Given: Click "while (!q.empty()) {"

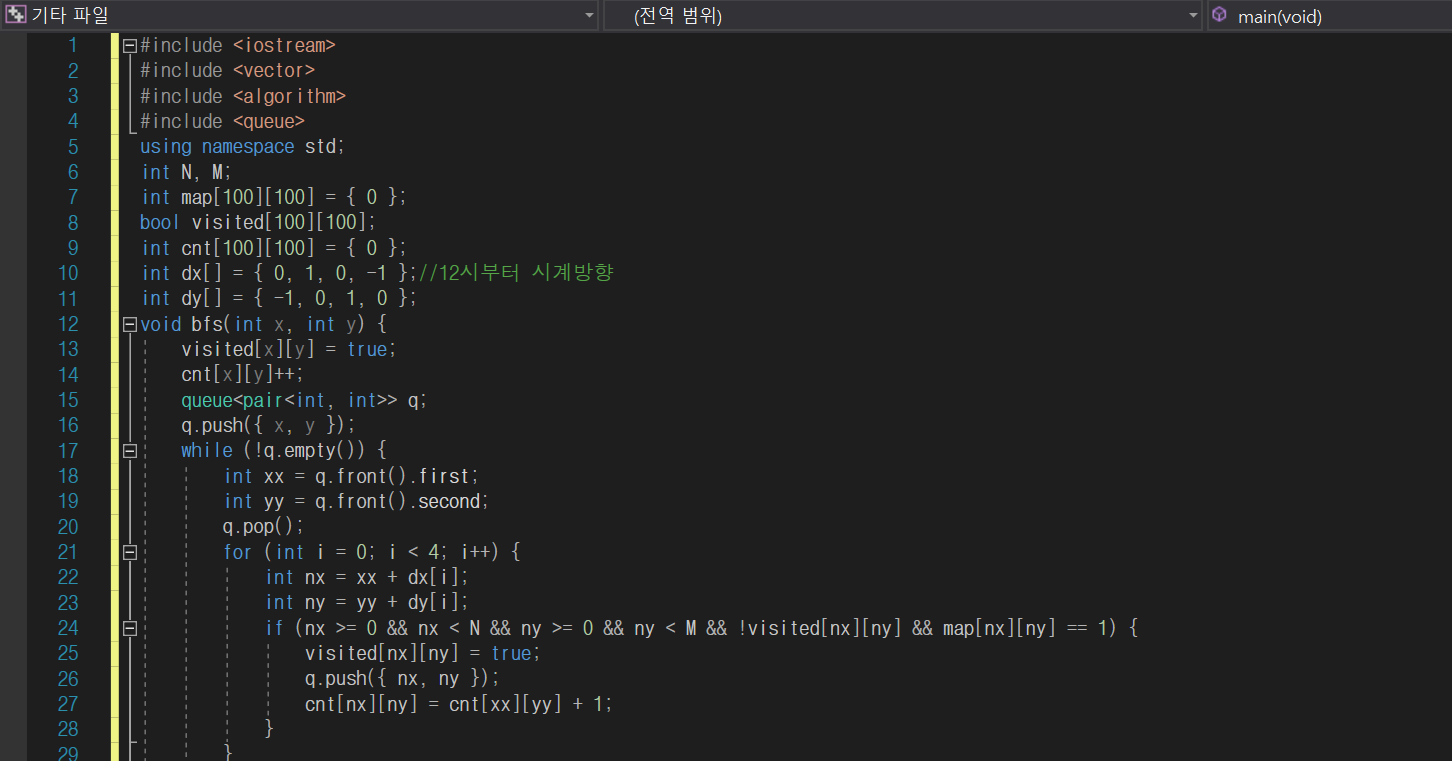Looking at the screenshot, I should (284, 451).
